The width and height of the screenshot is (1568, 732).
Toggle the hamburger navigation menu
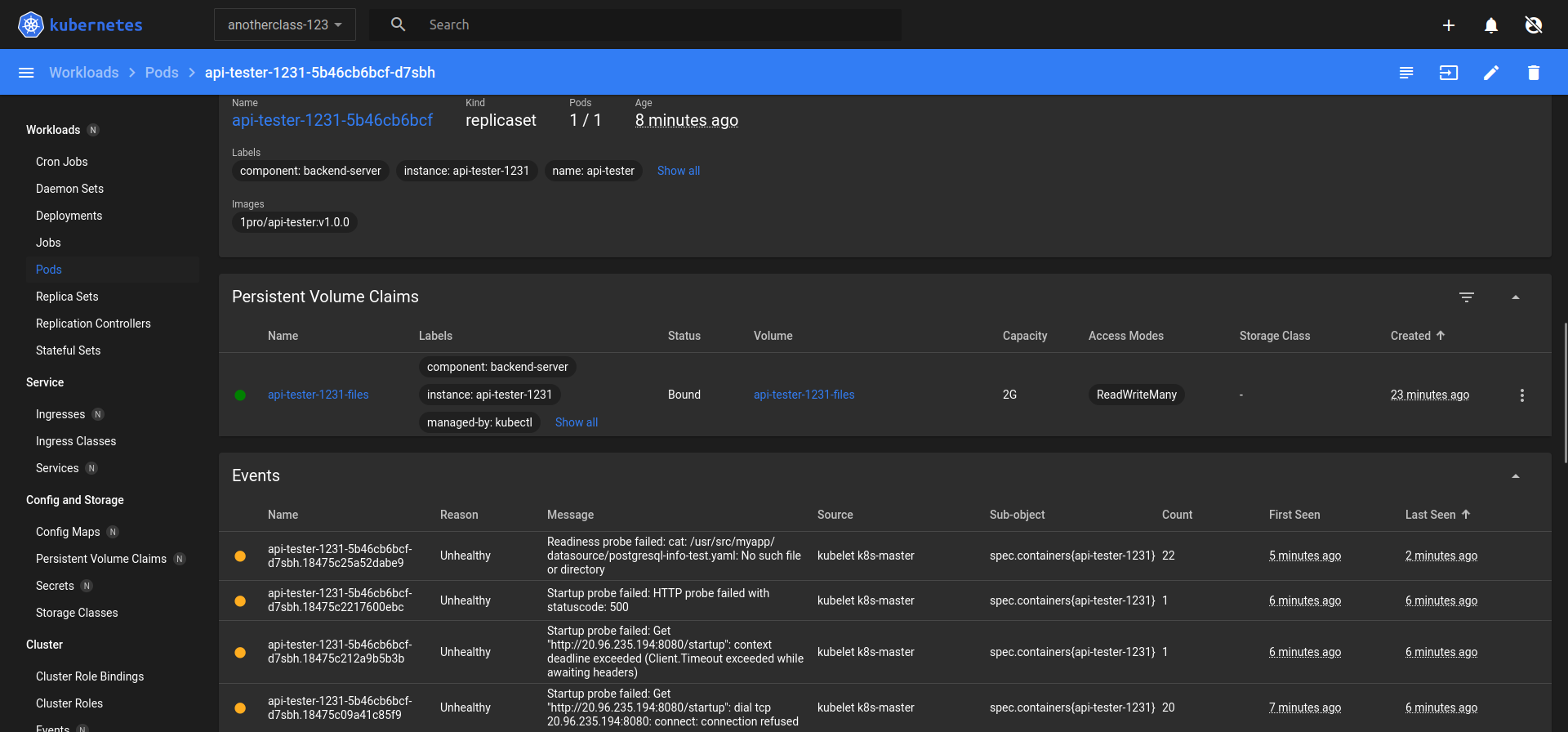coord(26,73)
